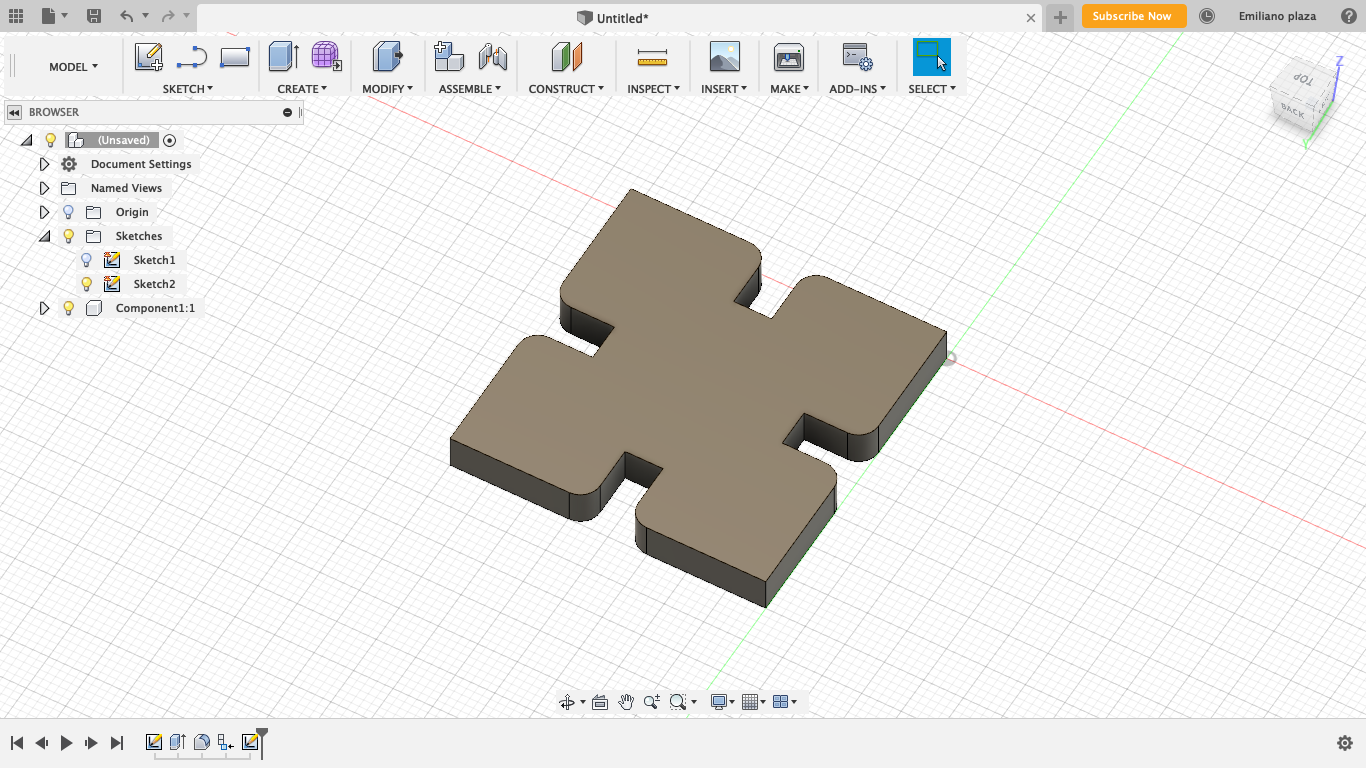Open the CONSTRUCT menu

pos(566,89)
